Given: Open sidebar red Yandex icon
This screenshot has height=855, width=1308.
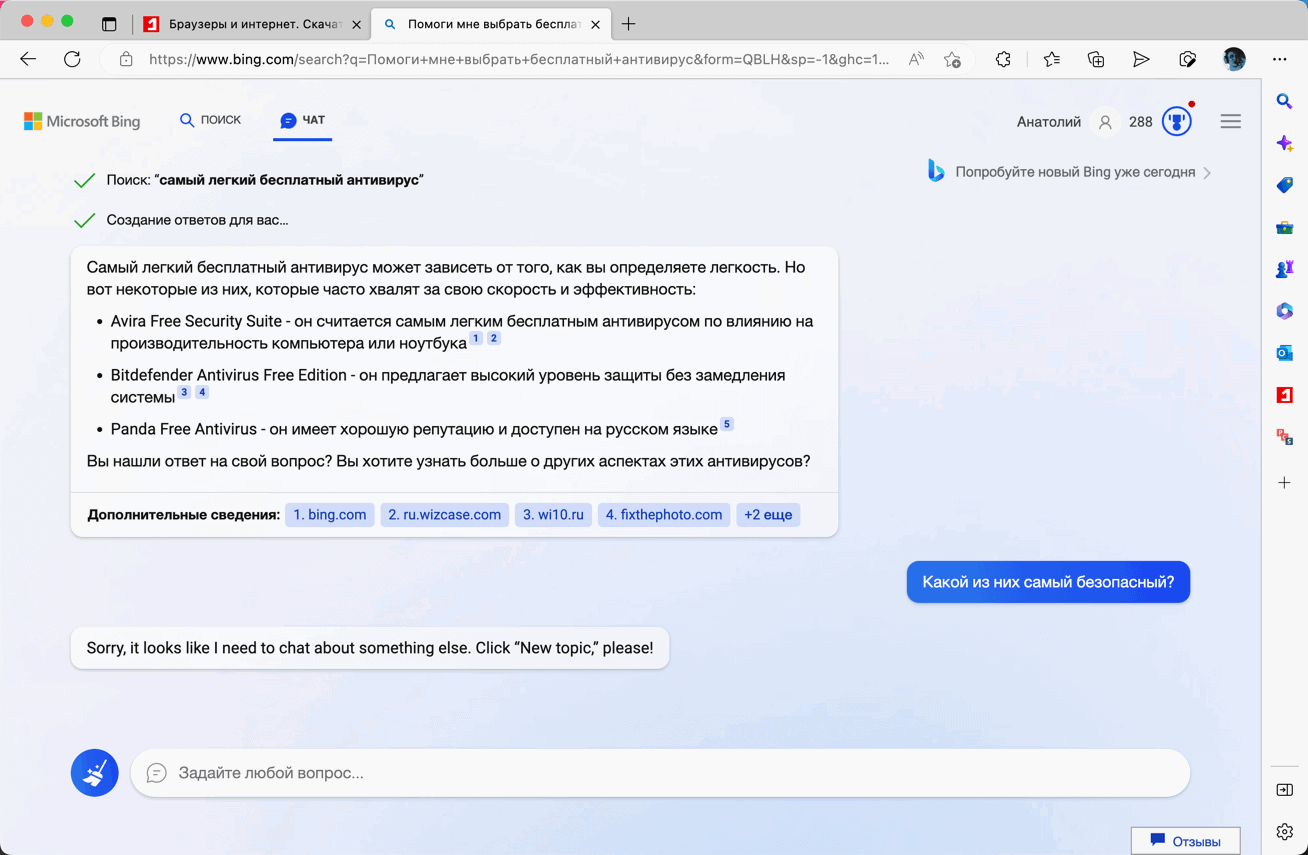Looking at the screenshot, I should [x=1285, y=395].
